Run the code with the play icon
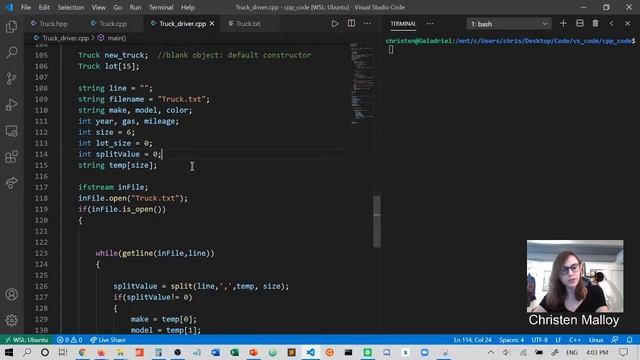 click(335, 24)
